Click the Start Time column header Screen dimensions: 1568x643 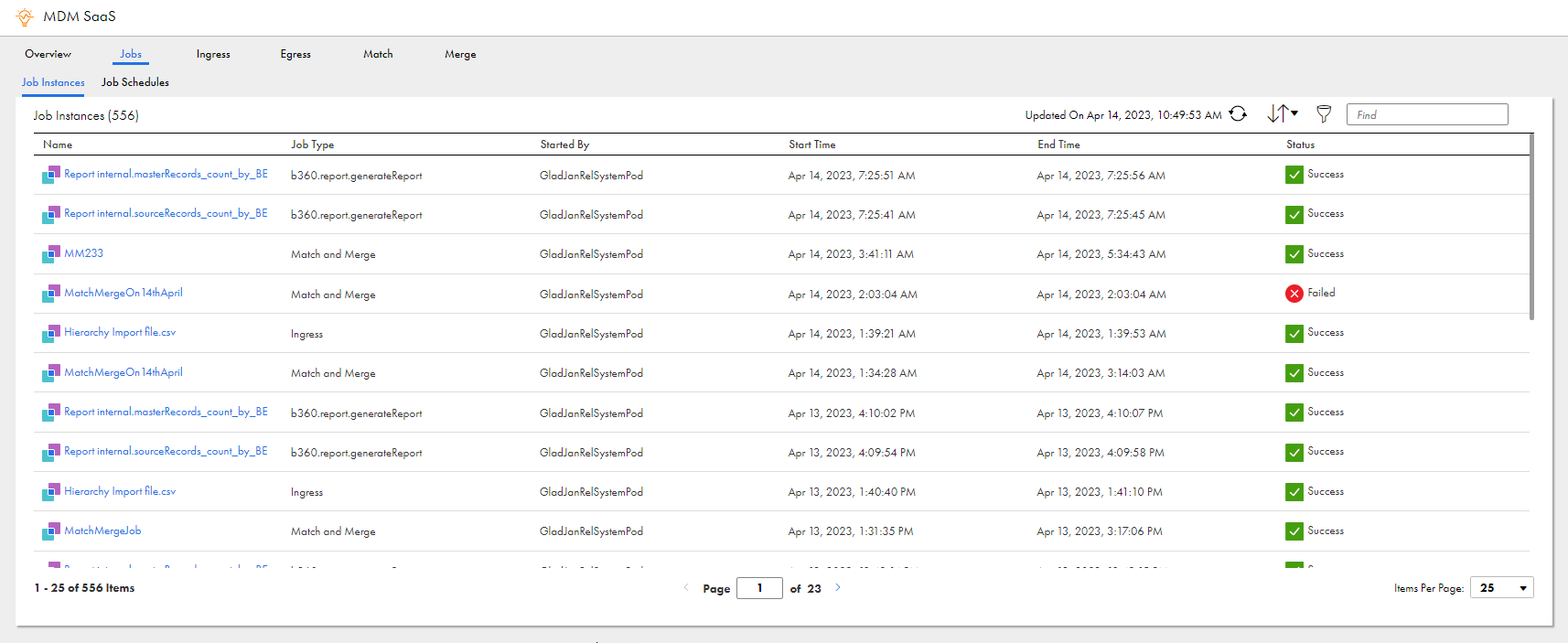click(812, 145)
